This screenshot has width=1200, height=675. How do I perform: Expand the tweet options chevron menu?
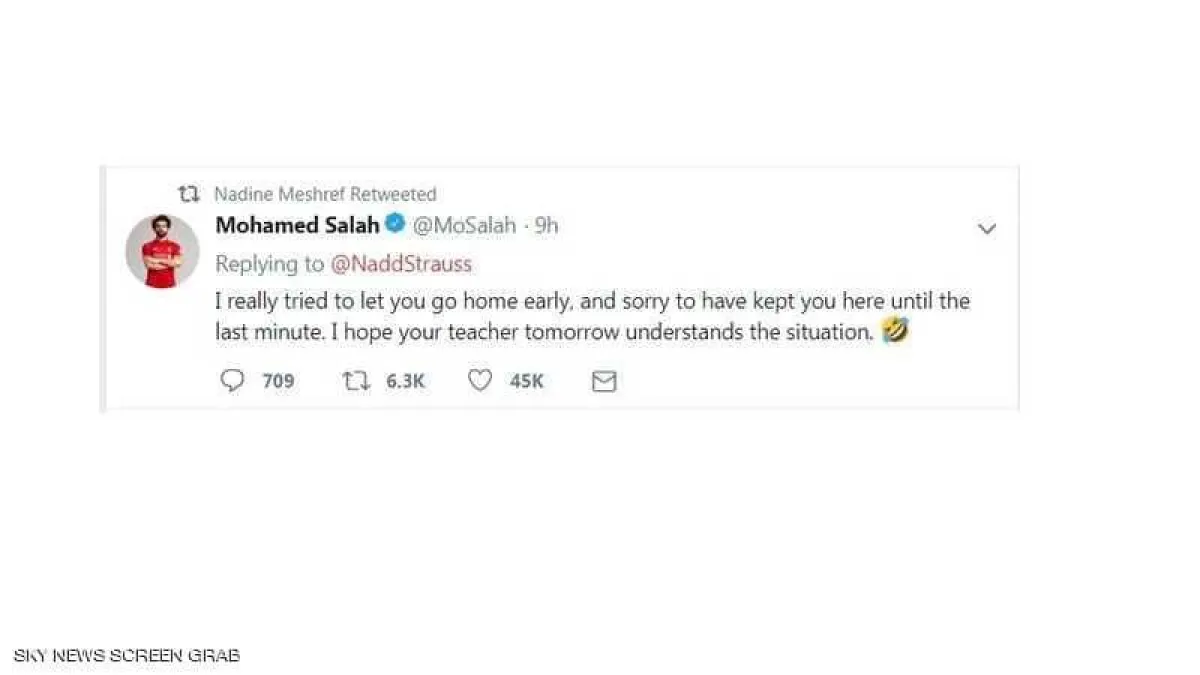pos(986,229)
